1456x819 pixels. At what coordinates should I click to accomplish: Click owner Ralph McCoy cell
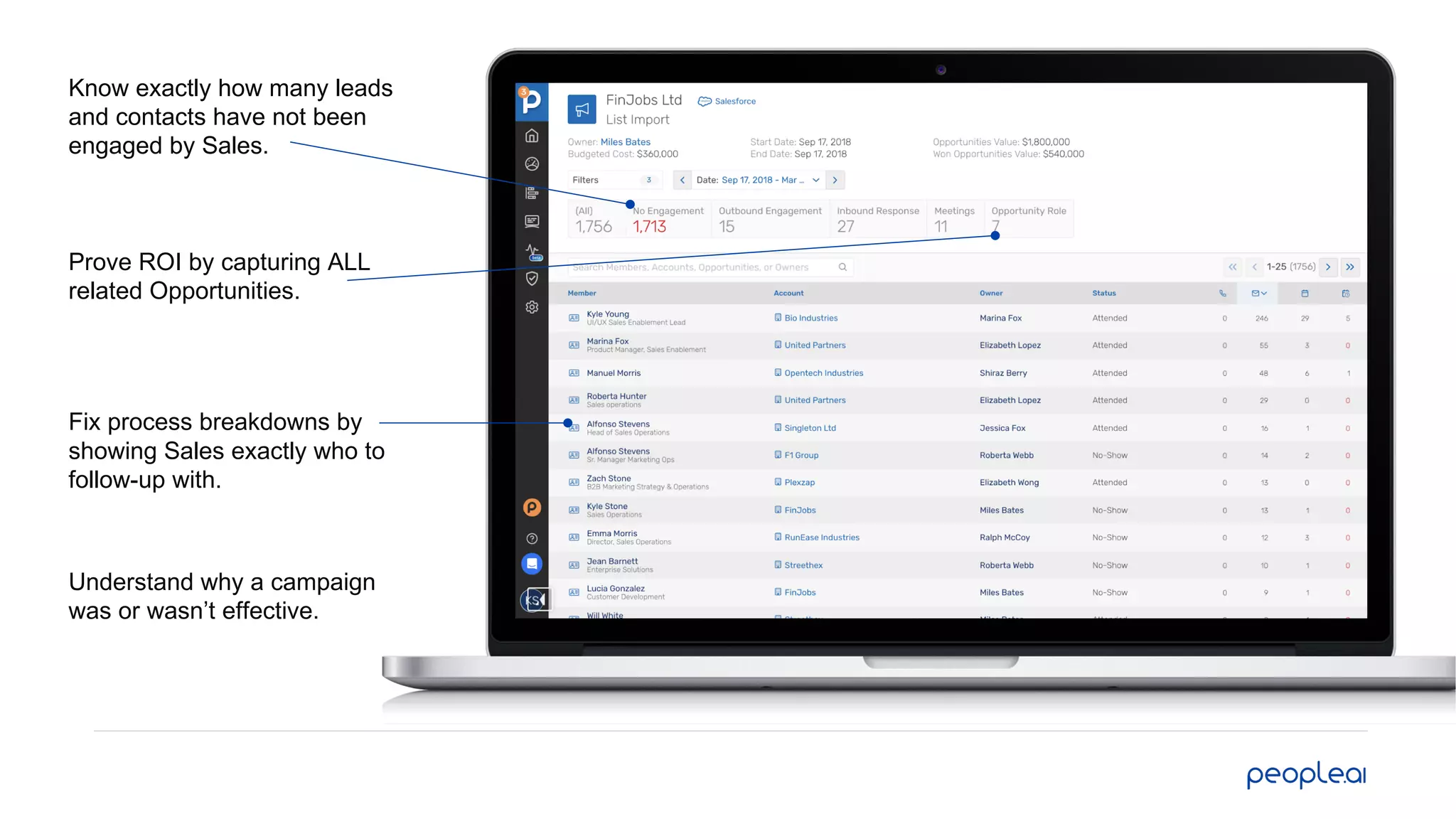pos(1005,537)
